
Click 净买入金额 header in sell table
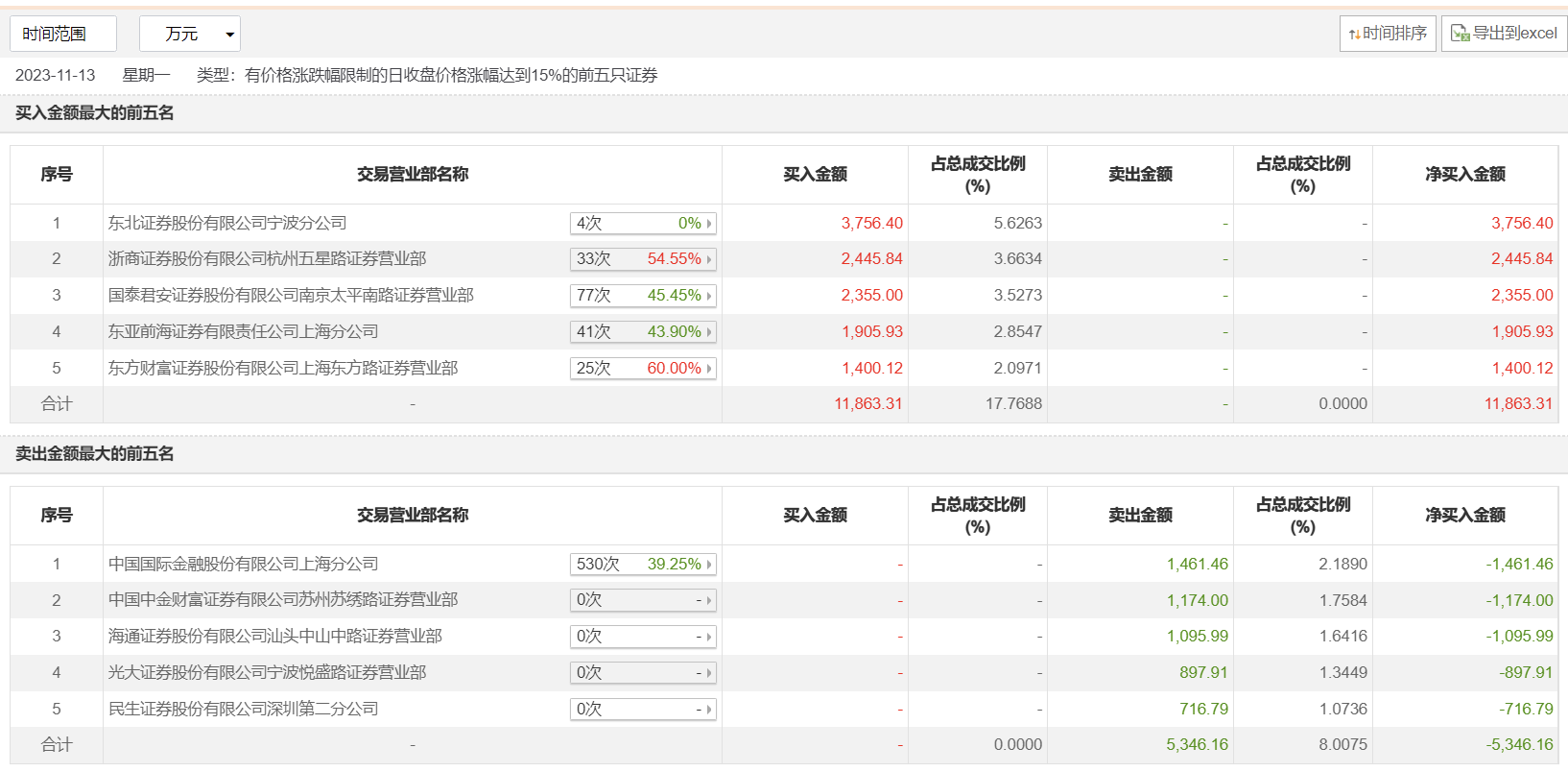tap(1465, 515)
